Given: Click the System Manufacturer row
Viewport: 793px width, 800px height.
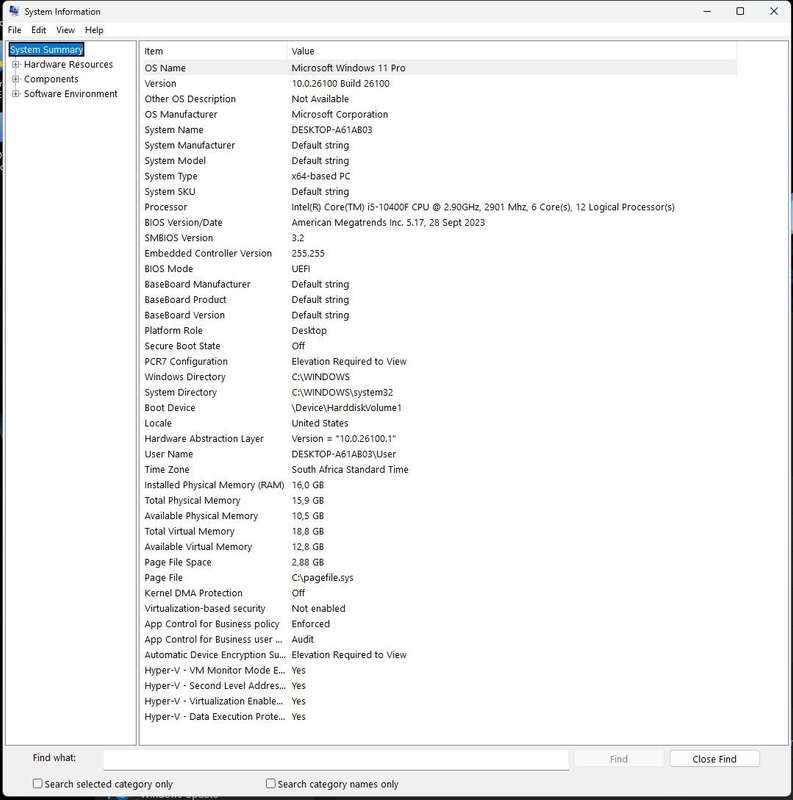Looking at the screenshot, I should [x=439, y=145].
